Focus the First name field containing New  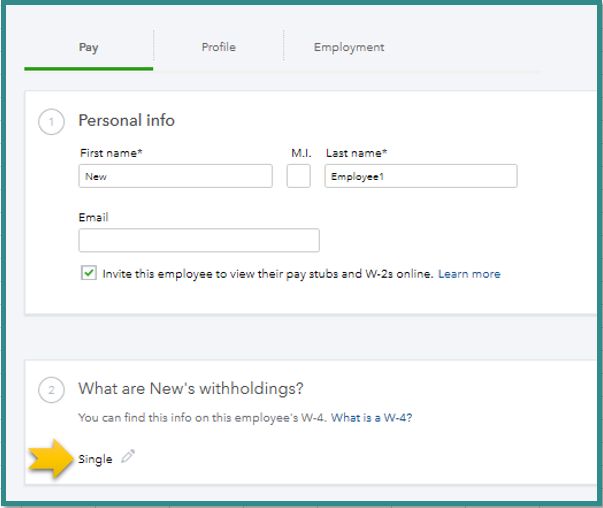tap(175, 176)
